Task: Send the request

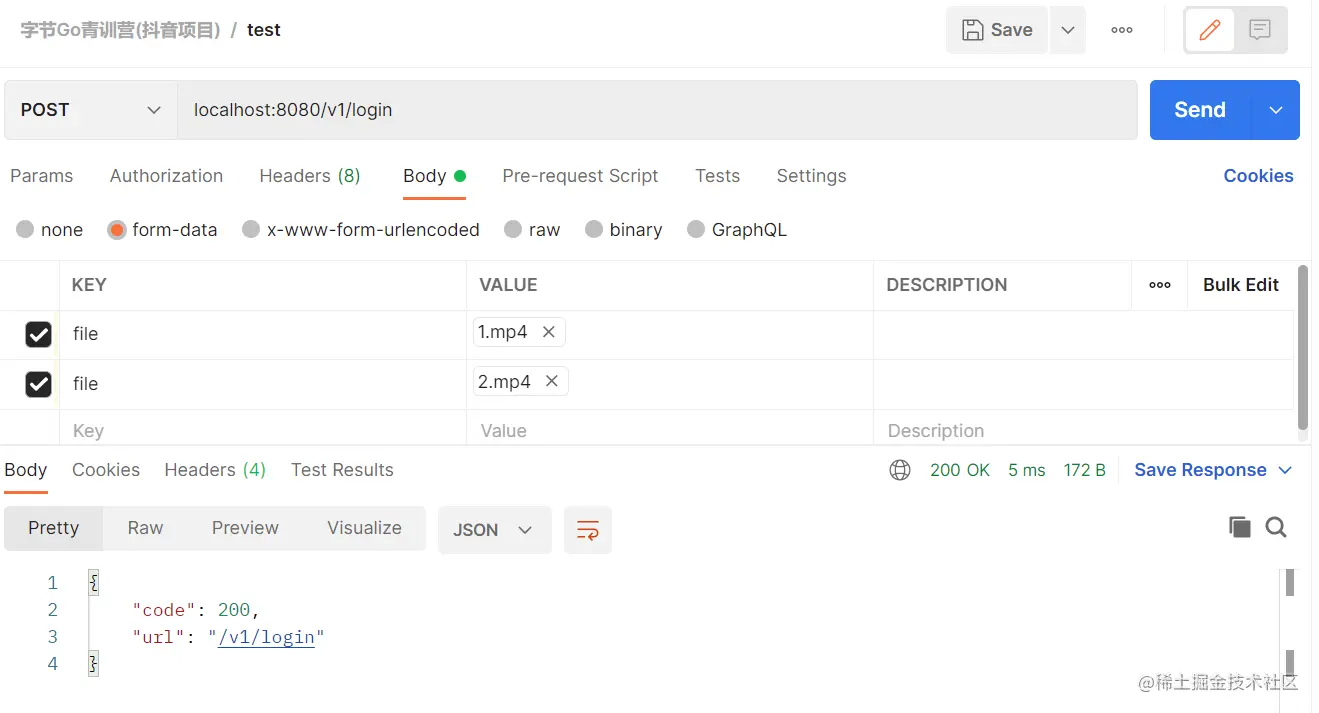Action: 1200,110
